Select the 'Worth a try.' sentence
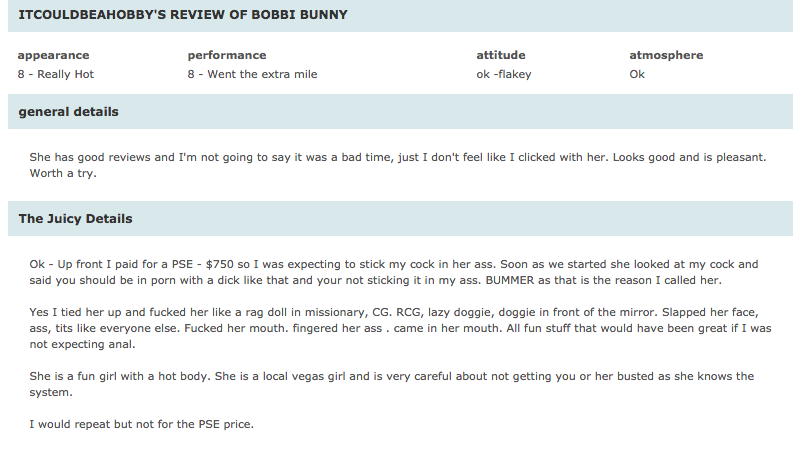 point(63,173)
